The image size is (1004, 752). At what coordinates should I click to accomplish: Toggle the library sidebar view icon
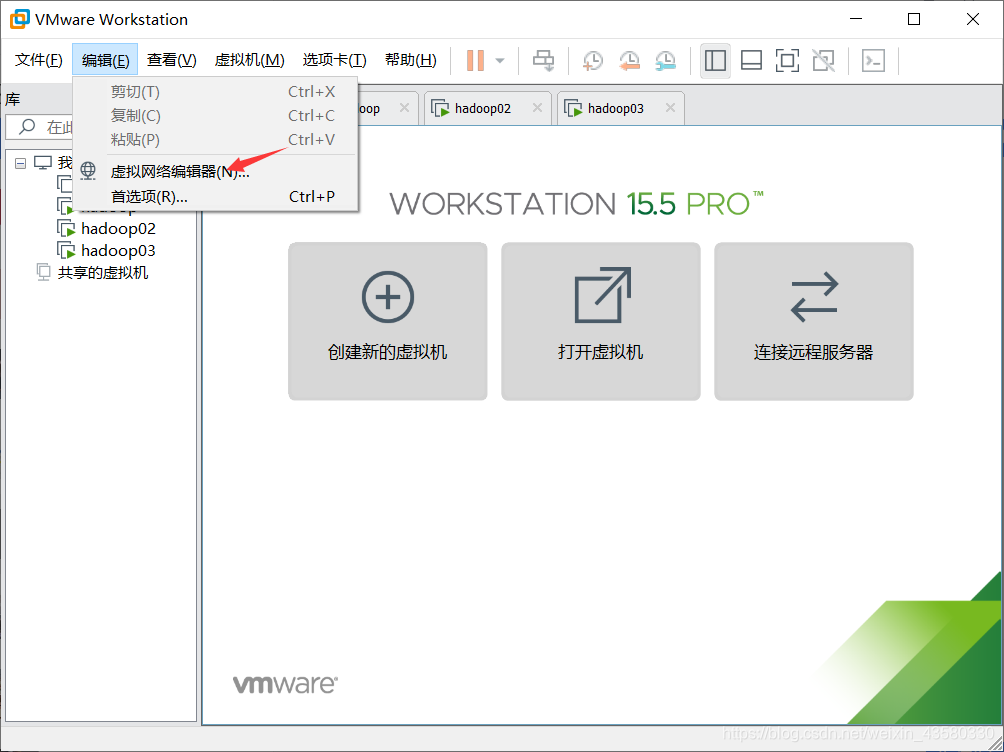coord(715,61)
